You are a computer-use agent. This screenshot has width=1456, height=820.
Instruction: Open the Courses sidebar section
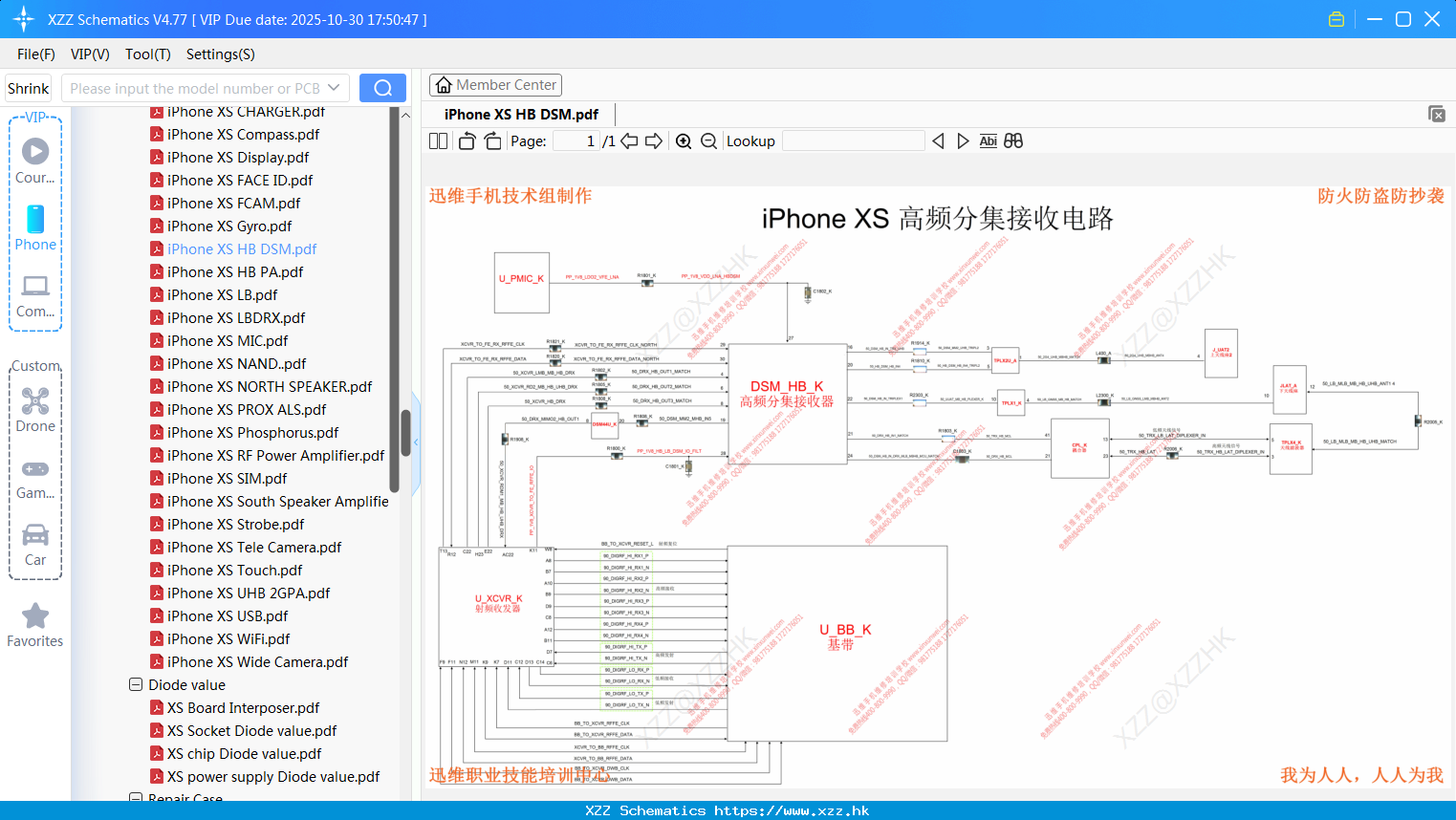[x=35, y=162]
